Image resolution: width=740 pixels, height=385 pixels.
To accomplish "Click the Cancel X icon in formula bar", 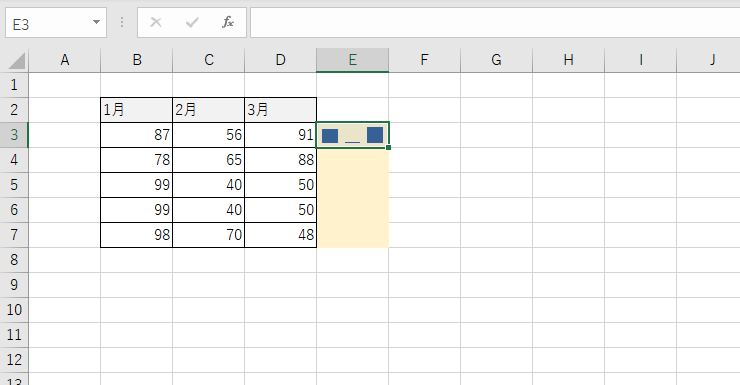I will click(156, 22).
